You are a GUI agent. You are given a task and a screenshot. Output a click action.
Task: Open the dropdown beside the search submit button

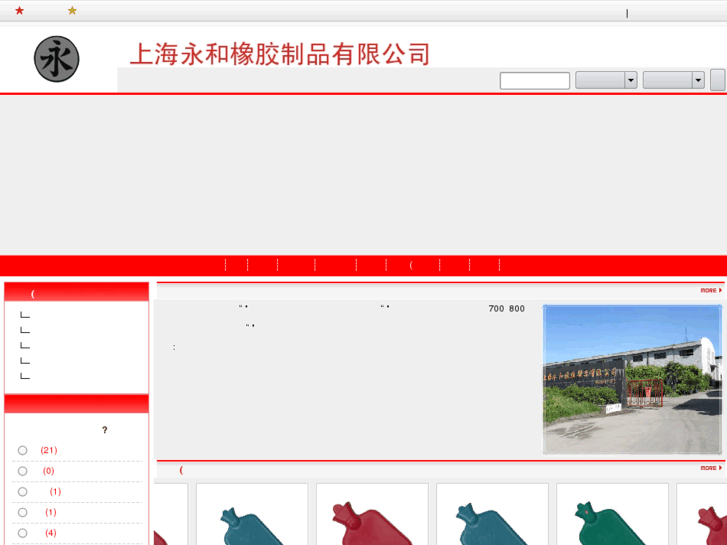click(x=674, y=80)
